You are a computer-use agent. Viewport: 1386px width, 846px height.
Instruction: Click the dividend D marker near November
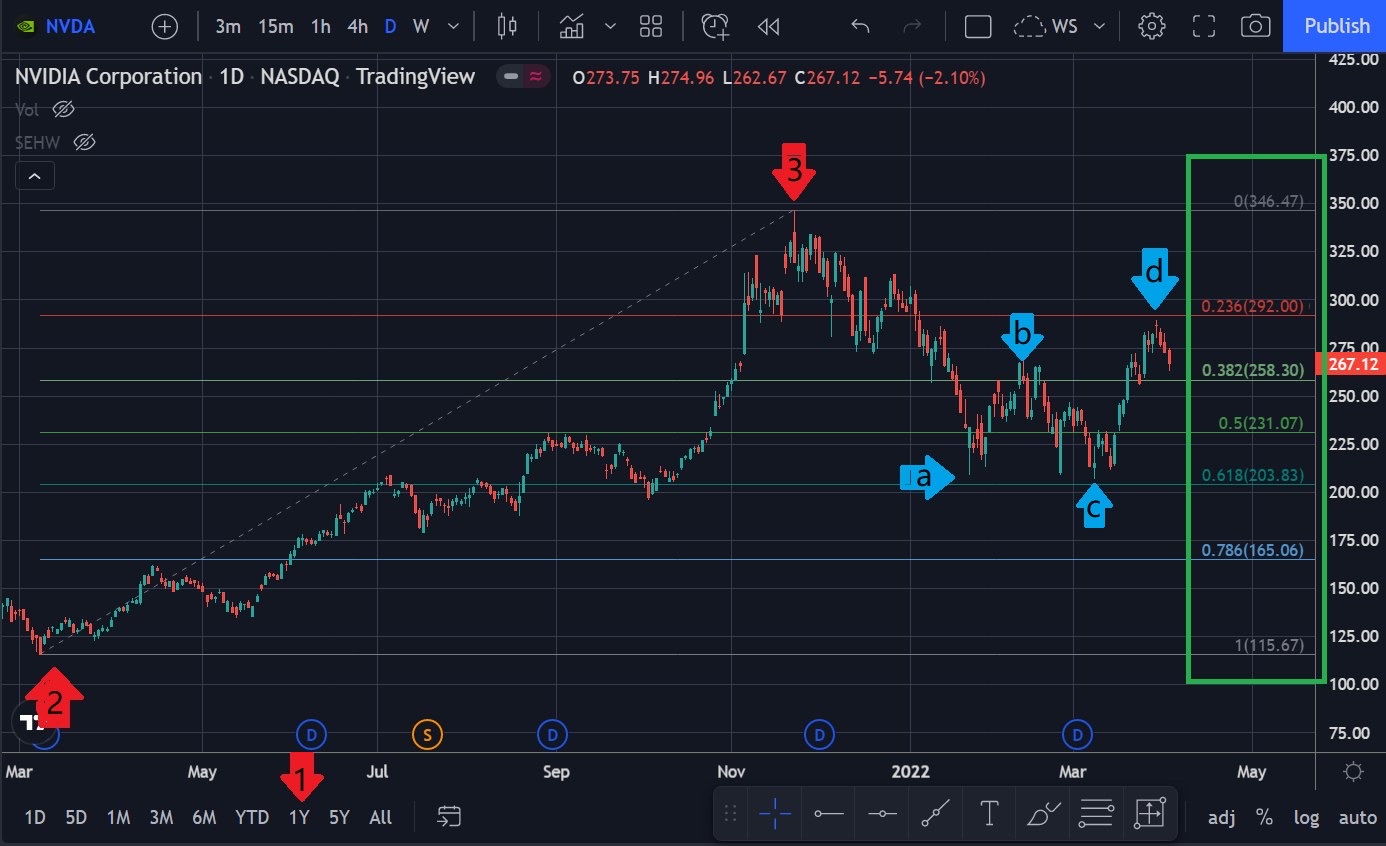tap(820, 735)
